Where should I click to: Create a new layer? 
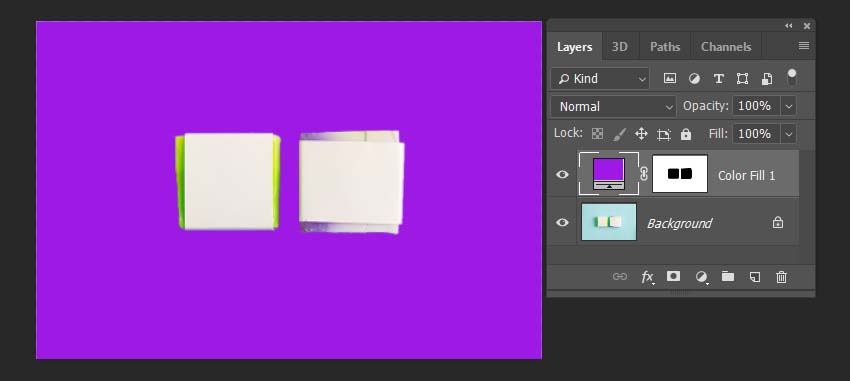tap(755, 277)
